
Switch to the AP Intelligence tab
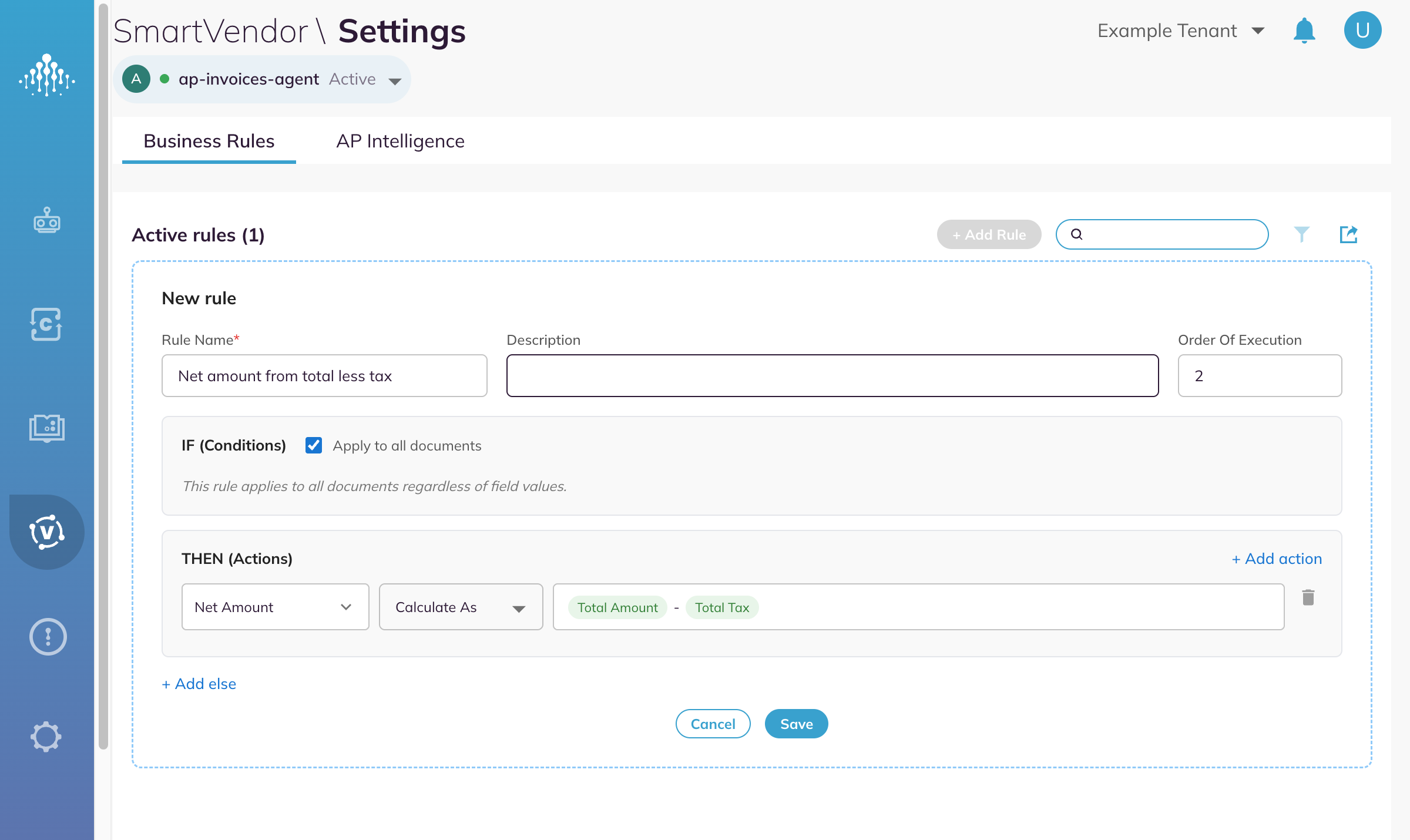(x=401, y=141)
